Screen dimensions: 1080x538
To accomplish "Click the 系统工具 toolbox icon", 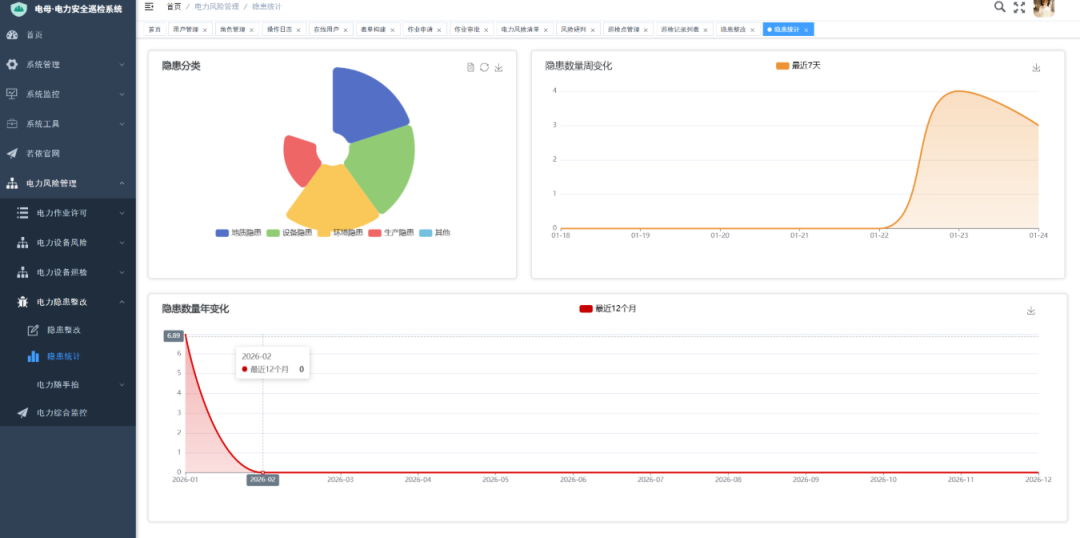I will pyautogui.click(x=12, y=124).
